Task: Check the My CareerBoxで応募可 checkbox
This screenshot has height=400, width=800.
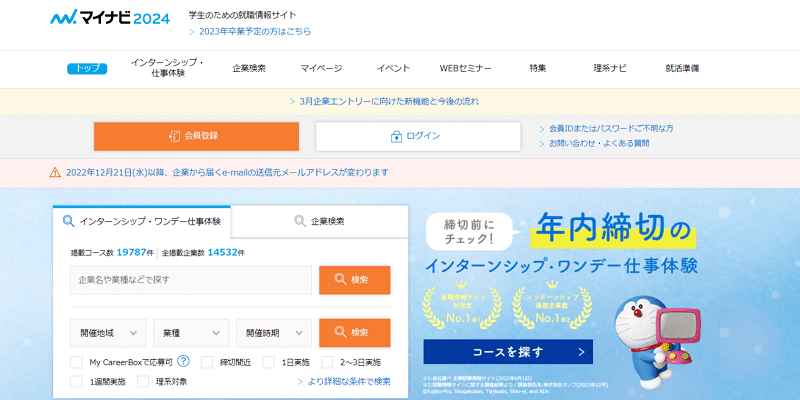Action: [x=77, y=362]
